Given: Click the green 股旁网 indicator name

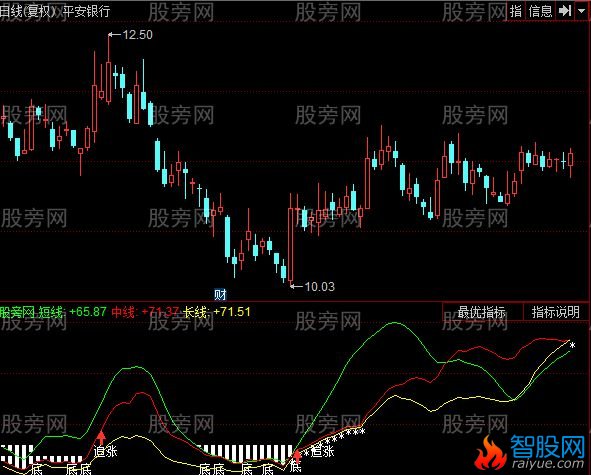Looking at the screenshot, I should click(x=17, y=312).
